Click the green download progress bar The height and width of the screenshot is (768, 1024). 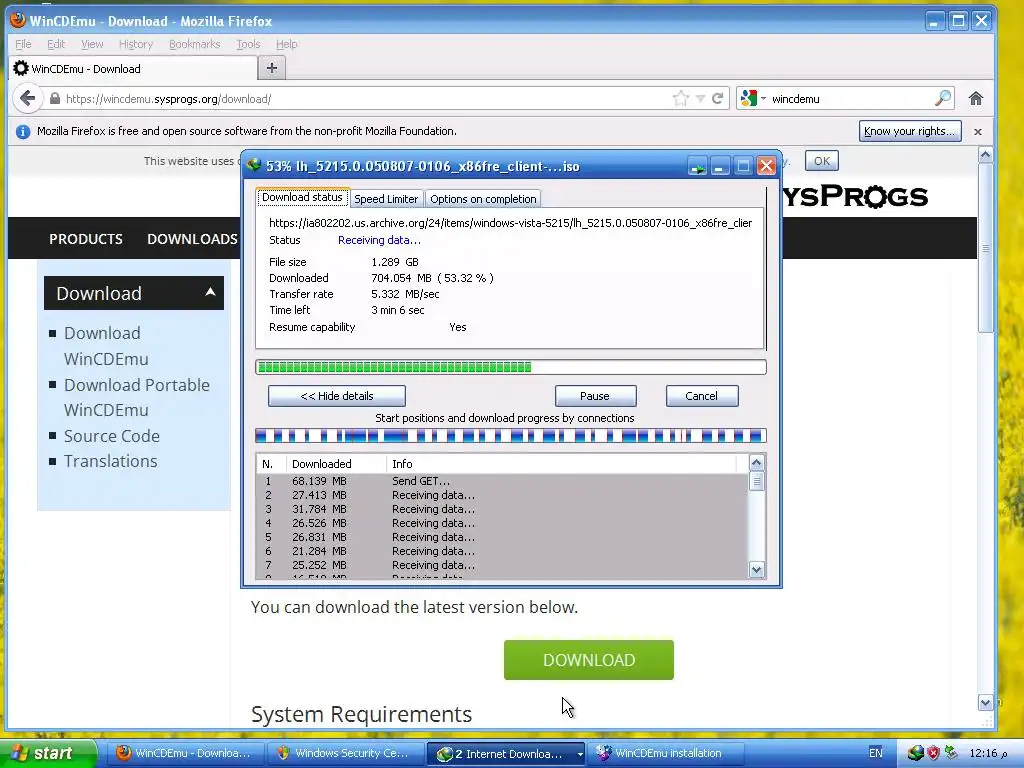pos(511,367)
